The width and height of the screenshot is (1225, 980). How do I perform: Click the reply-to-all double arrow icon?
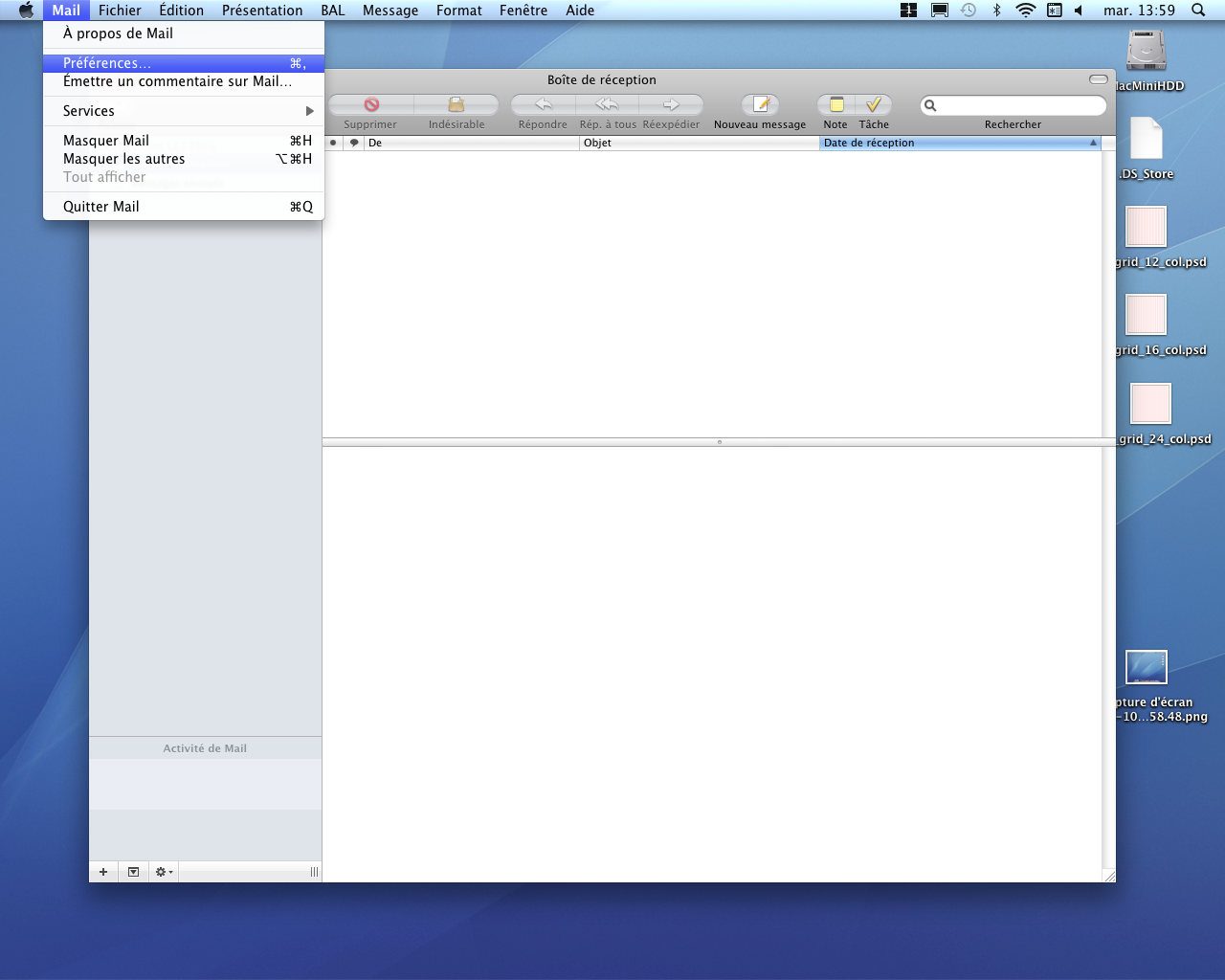coord(607,104)
